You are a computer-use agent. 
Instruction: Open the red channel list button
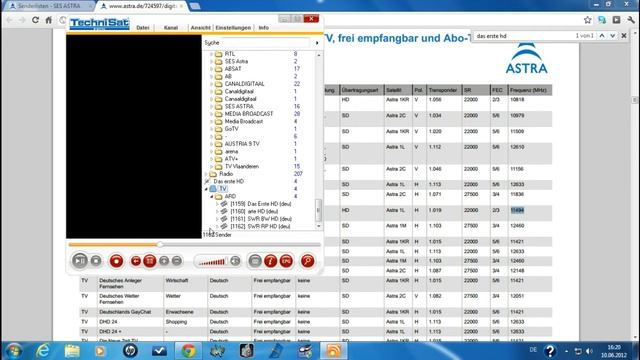coord(150,261)
